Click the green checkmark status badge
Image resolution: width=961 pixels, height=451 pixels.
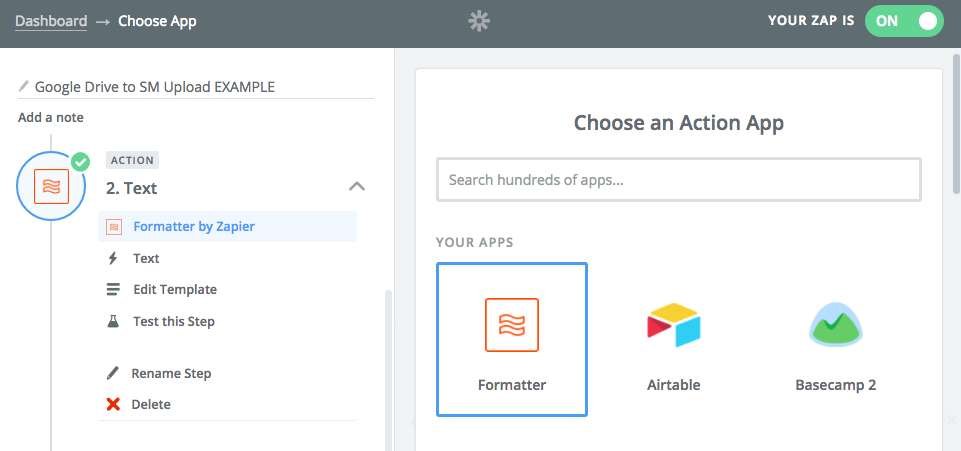pyautogui.click(x=80, y=161)
